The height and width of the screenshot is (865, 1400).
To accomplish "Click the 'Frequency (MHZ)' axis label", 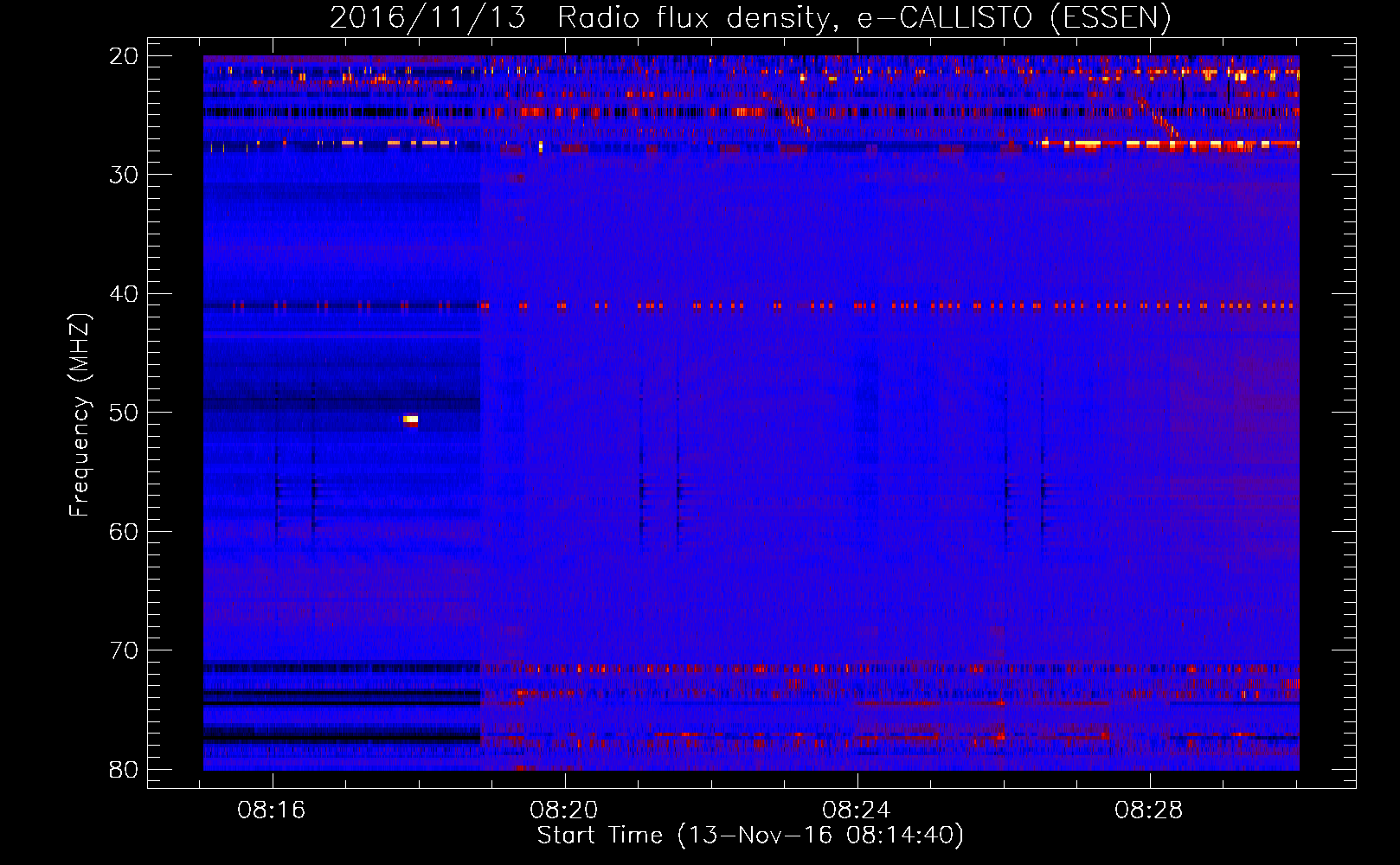I will coord(79,414).
